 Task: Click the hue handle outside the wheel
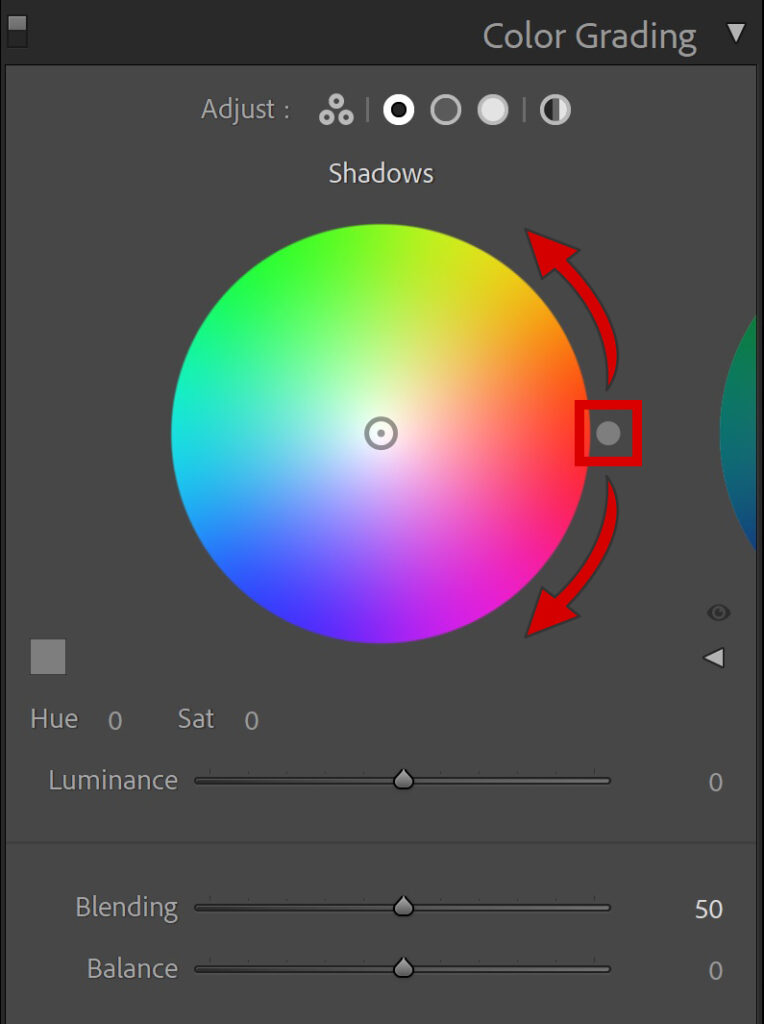pyautogui.click(x=608, y=433)
